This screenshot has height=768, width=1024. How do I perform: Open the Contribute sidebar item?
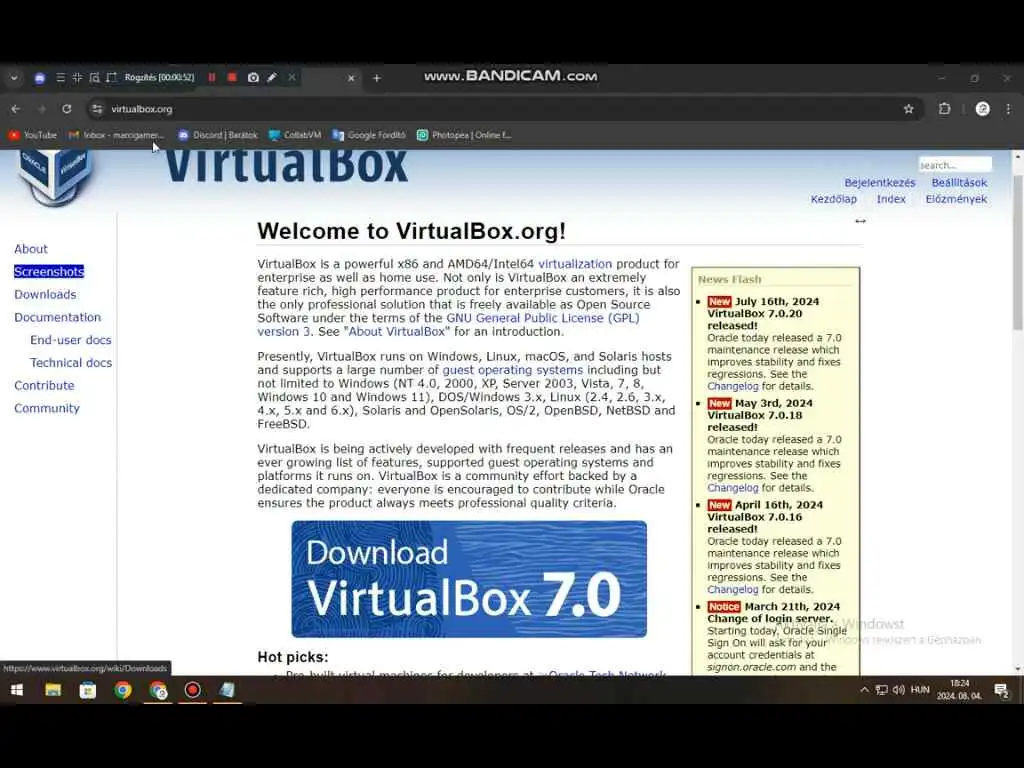point(44,386)
